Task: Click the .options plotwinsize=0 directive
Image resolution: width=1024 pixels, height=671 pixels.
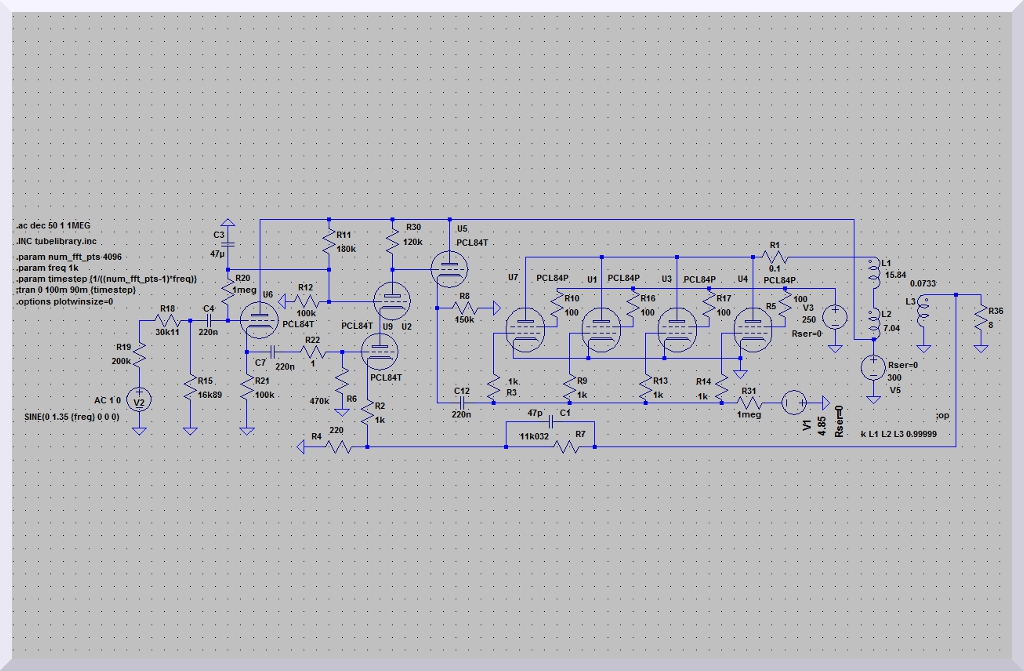Action: point(65,301)
